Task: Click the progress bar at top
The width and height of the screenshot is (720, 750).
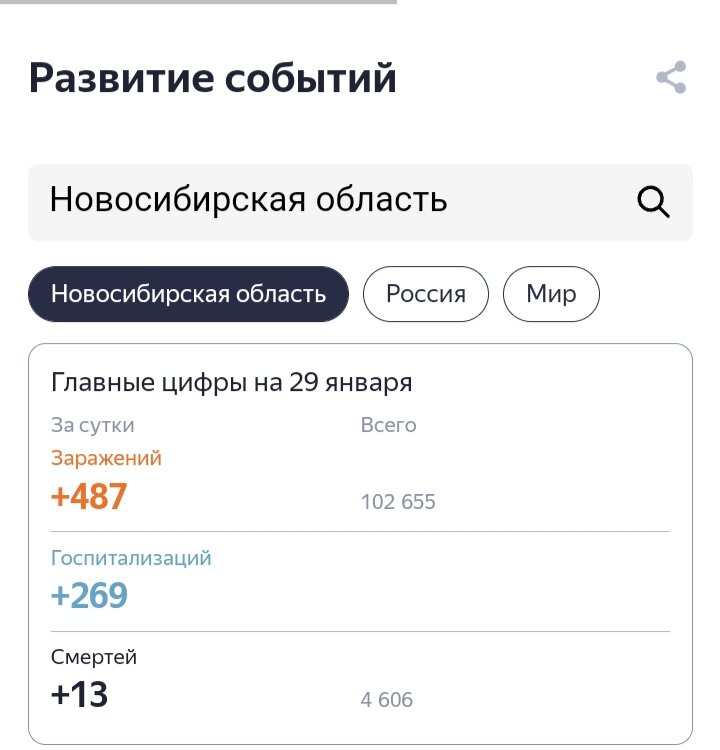Action: pyautogui.click(x=198, y=2)
